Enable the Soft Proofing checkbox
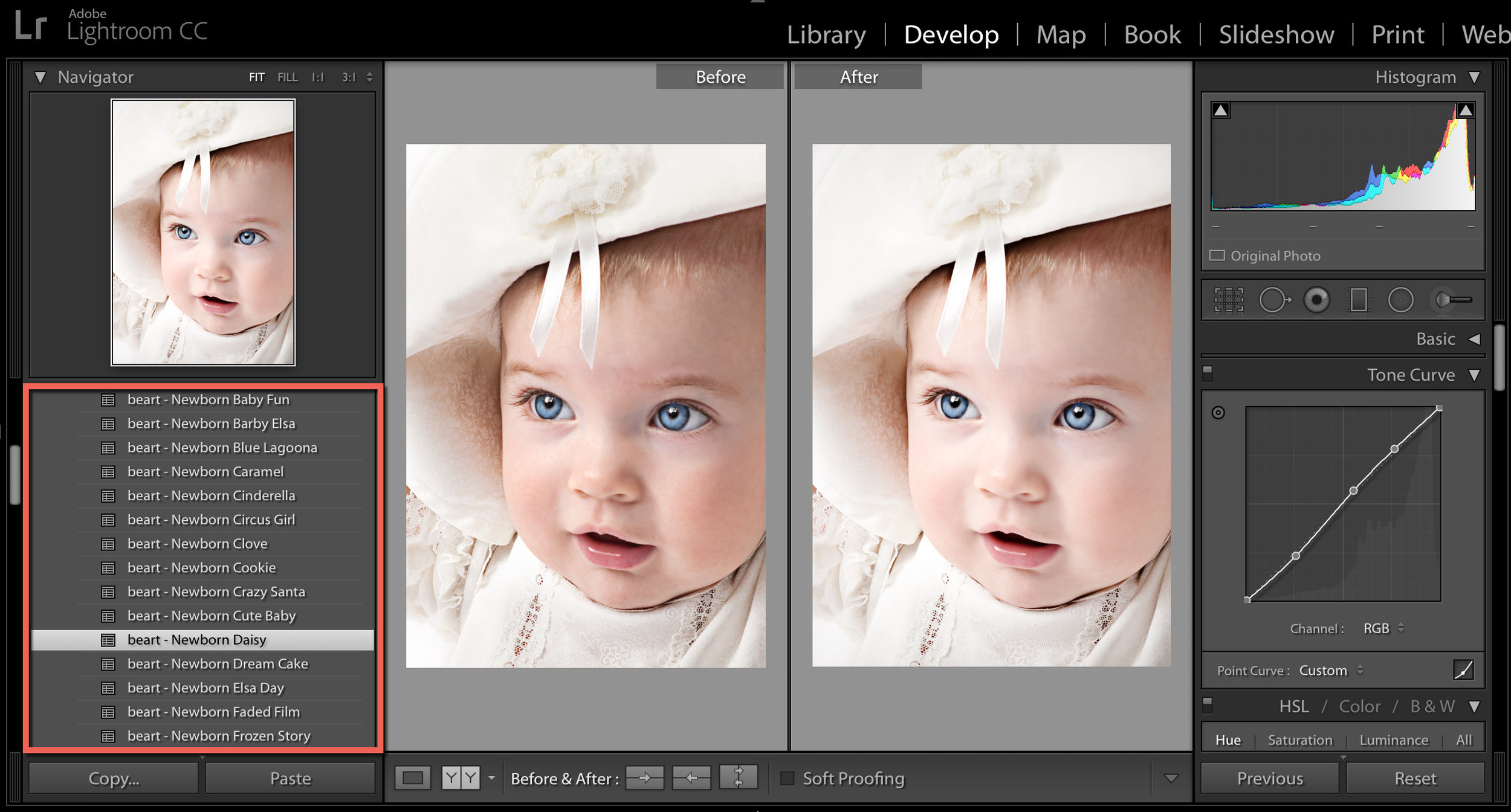This screenshot has width=1511, height=812. [x=787, y=778]
